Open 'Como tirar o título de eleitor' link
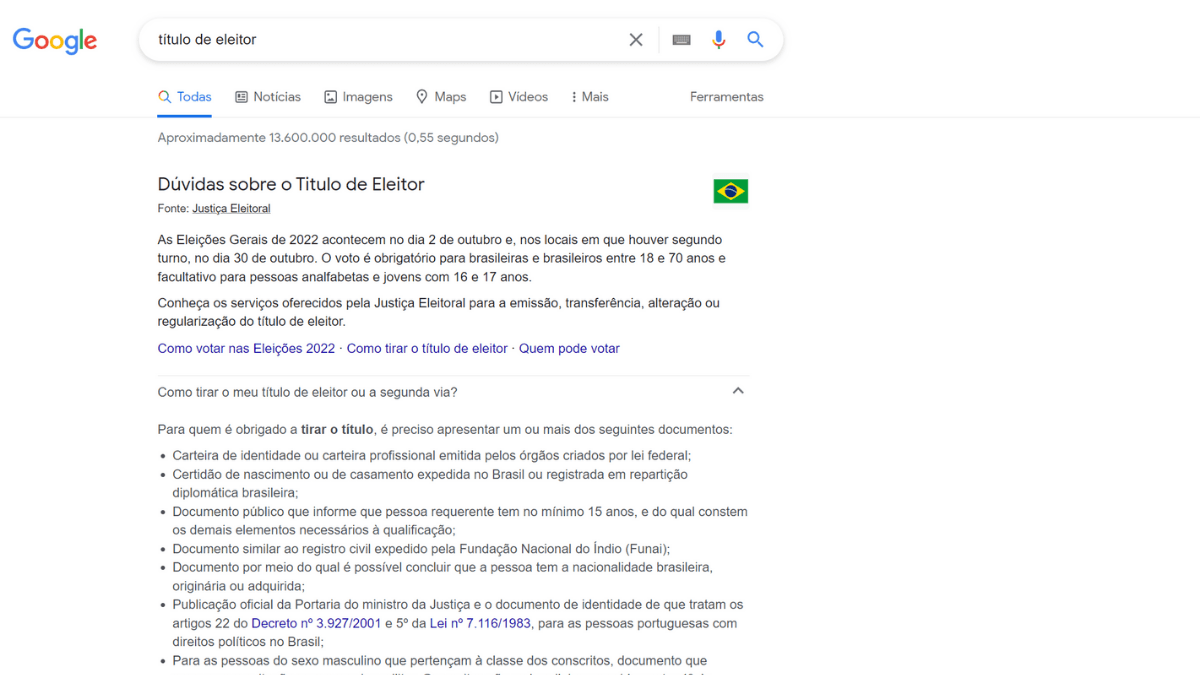This screenshot has height=675, width=1200. coord(427,349)
